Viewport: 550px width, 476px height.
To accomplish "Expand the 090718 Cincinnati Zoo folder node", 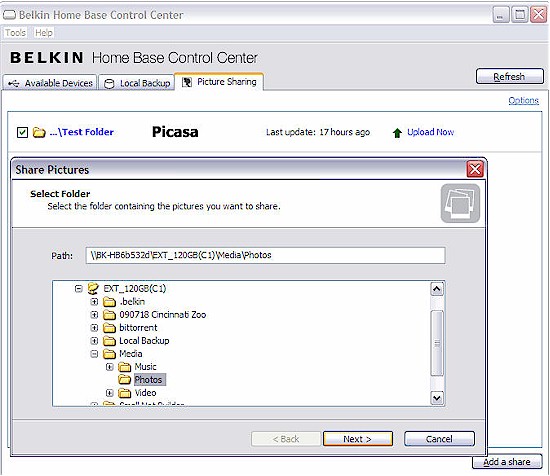I will coord(94,315).
